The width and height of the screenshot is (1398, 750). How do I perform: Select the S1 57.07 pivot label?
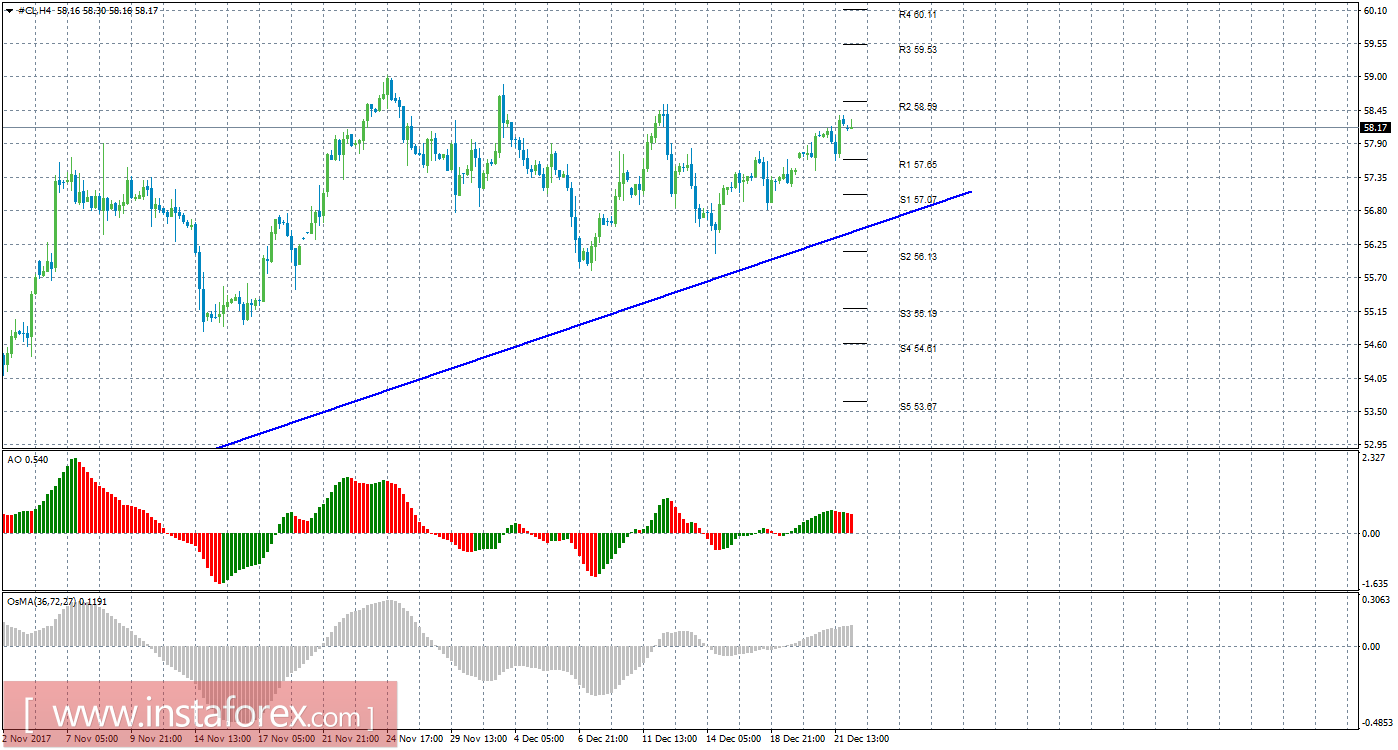point(918,200)
